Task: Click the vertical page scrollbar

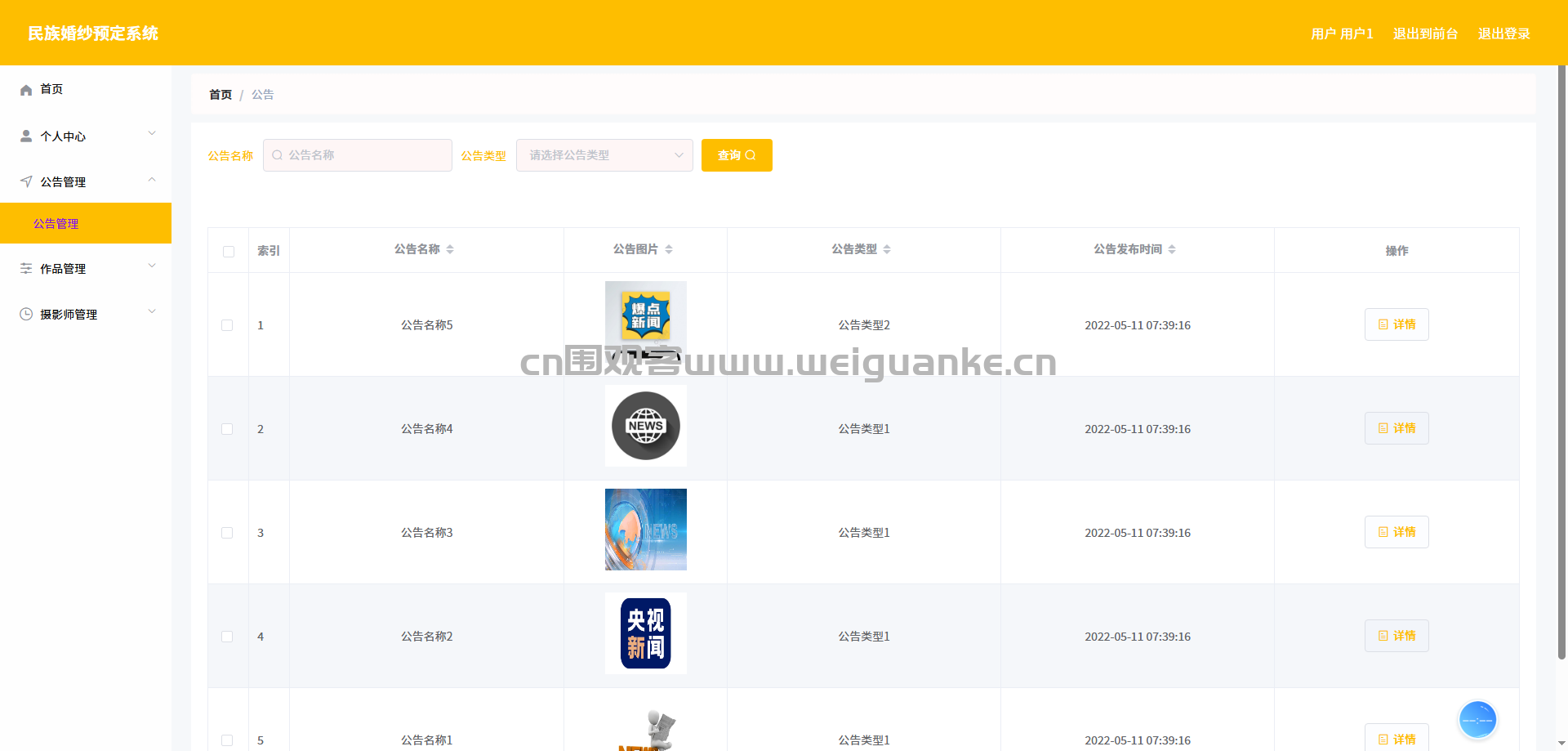Action: pyautogui.click(x=1561, y=362)
